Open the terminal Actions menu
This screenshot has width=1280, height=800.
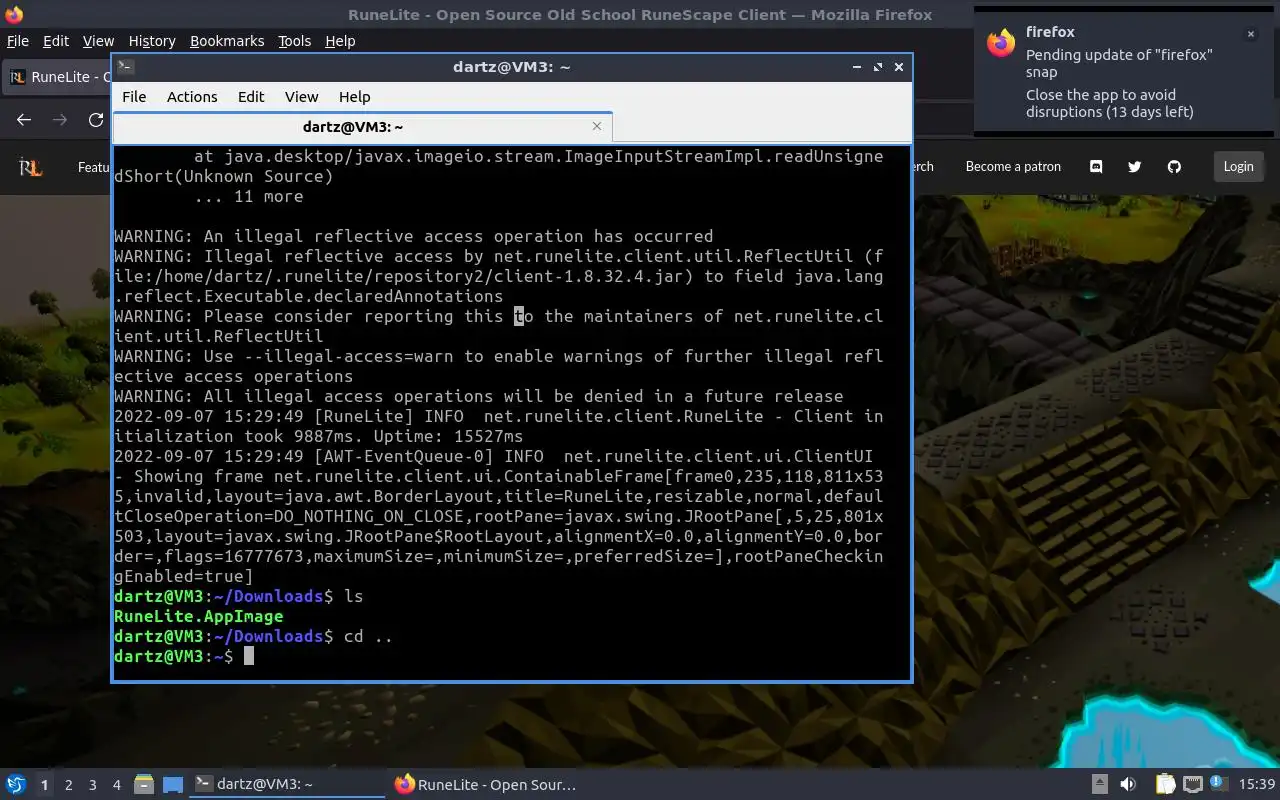pos(192,97)
